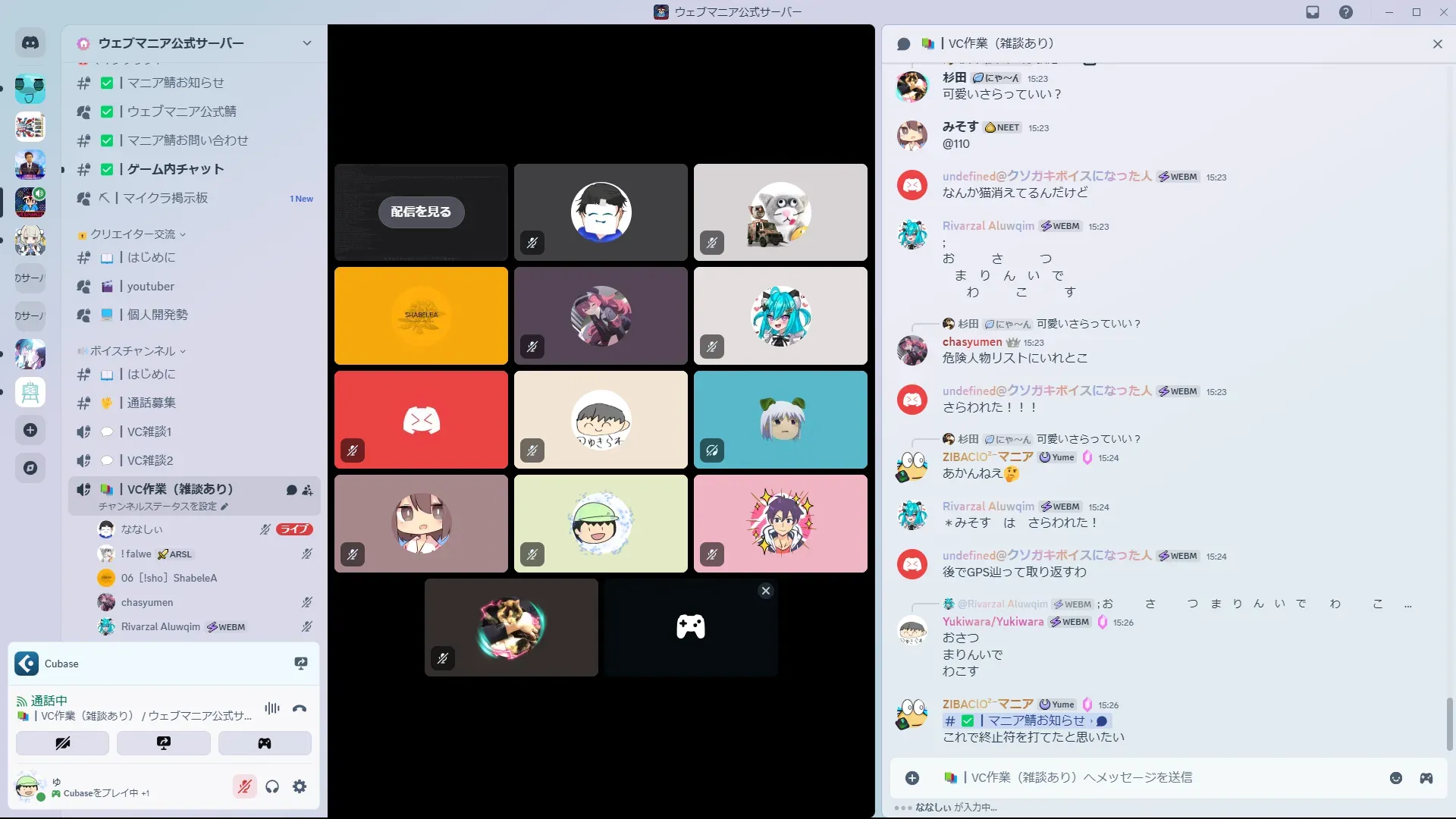The height and width of the screenshot is (819, 1456).
Task: Click the message input field
Action: coord(1137,778)
